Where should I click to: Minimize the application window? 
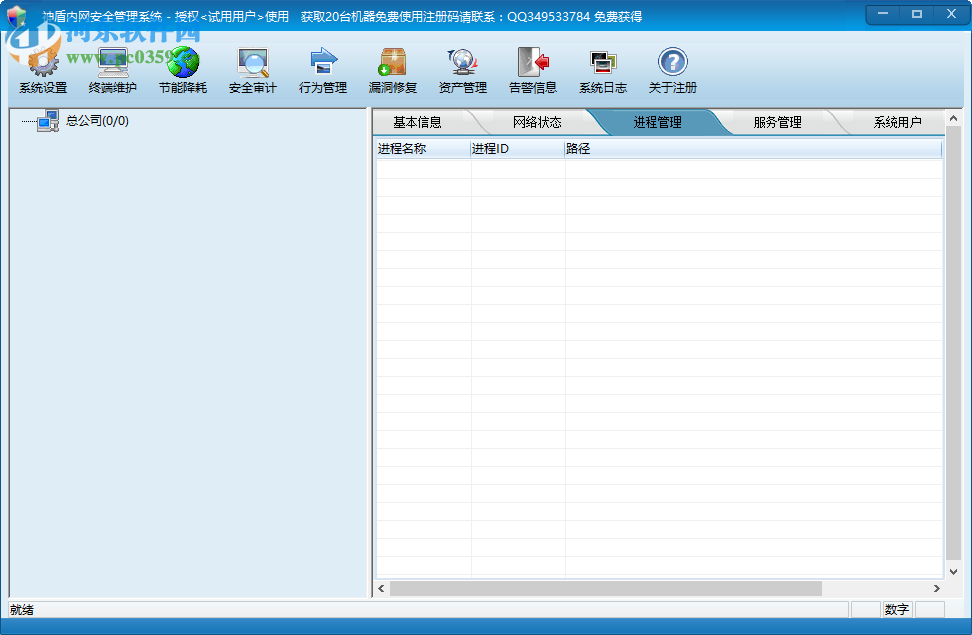(883, 14)
